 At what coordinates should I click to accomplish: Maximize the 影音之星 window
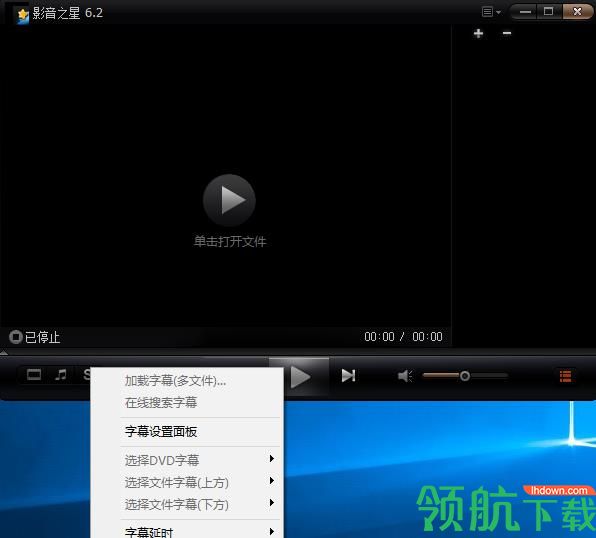pyautogui.click(x=548, y=12)
